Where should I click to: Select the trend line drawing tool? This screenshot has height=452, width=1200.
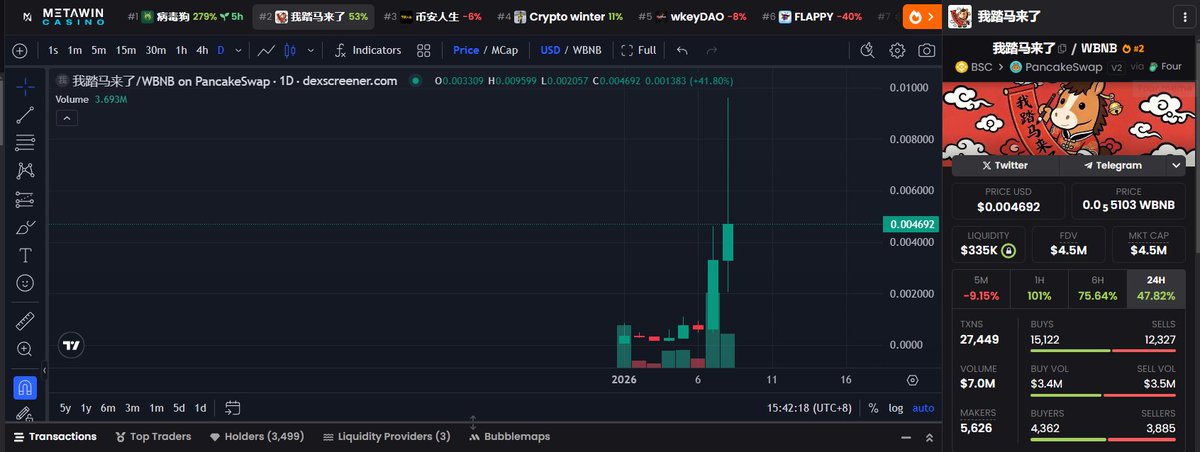click(25, 115)
